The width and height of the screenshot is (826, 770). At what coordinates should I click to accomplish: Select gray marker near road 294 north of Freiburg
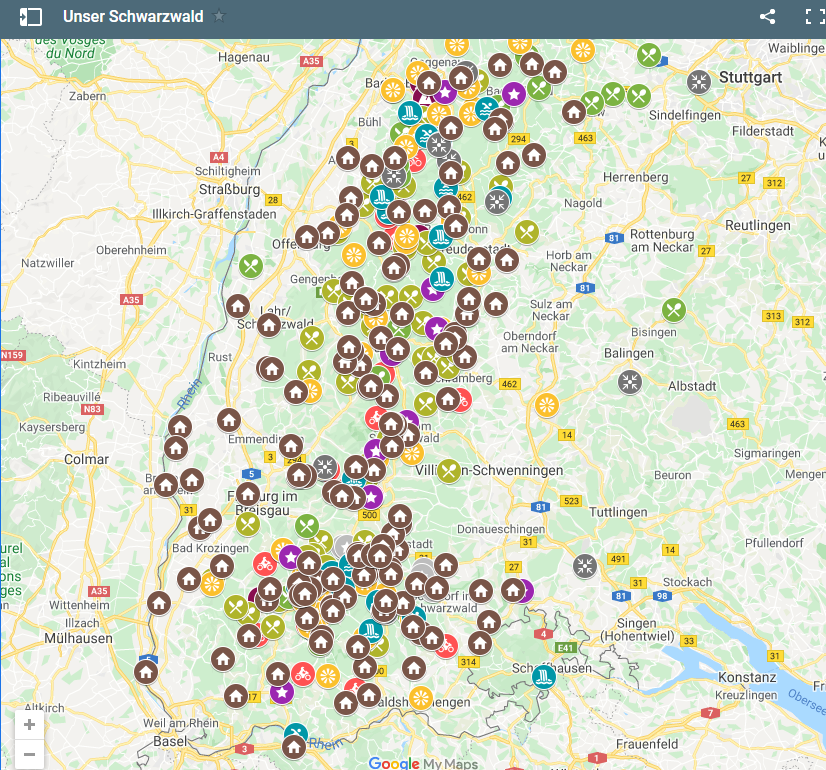point(325,467)
